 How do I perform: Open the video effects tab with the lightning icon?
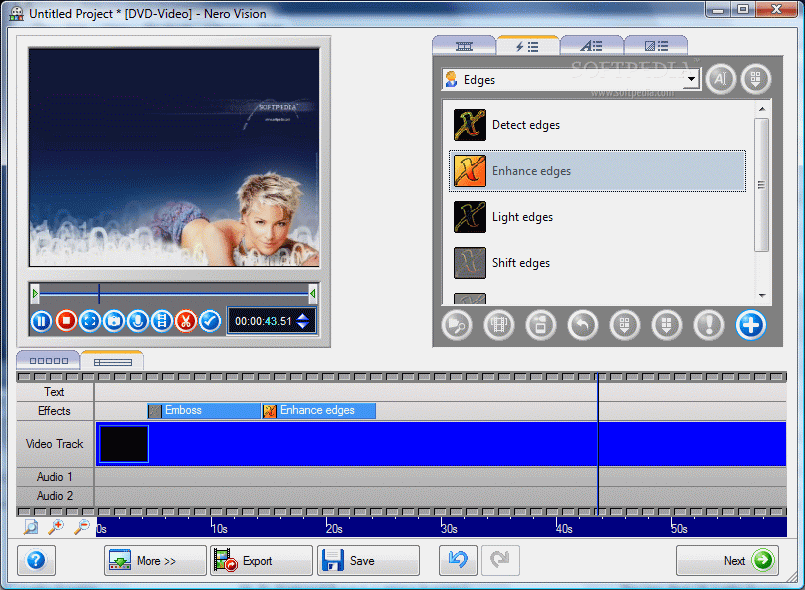(x=527, y=46)
